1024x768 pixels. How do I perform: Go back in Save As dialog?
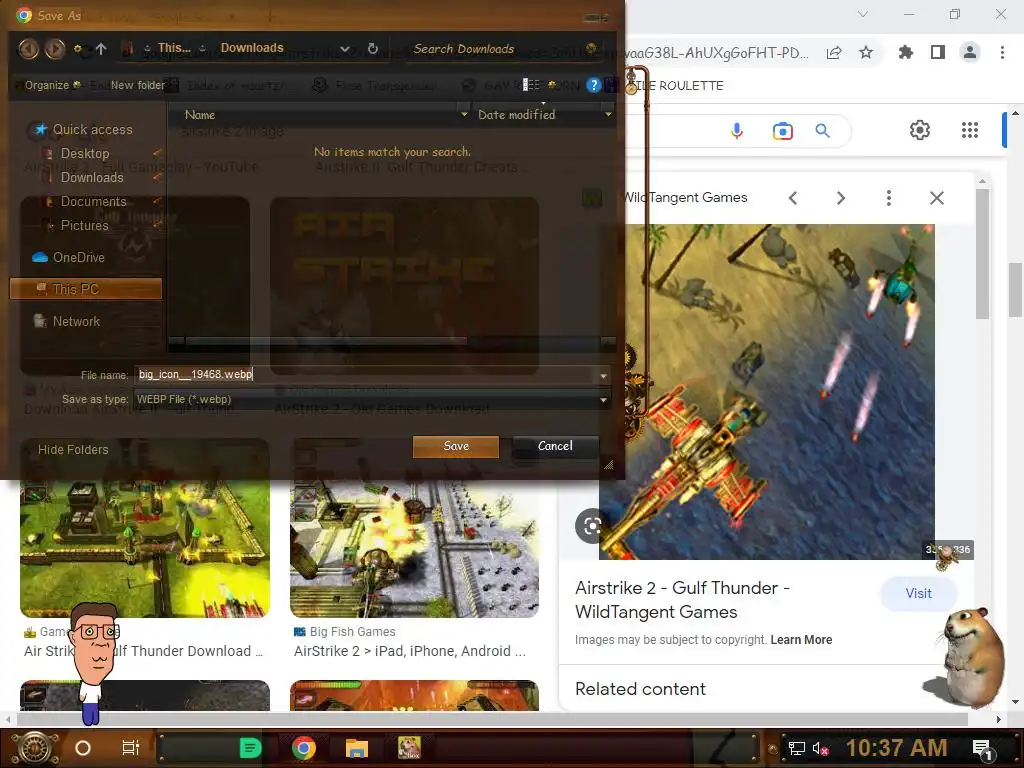(x=28, y=48)
